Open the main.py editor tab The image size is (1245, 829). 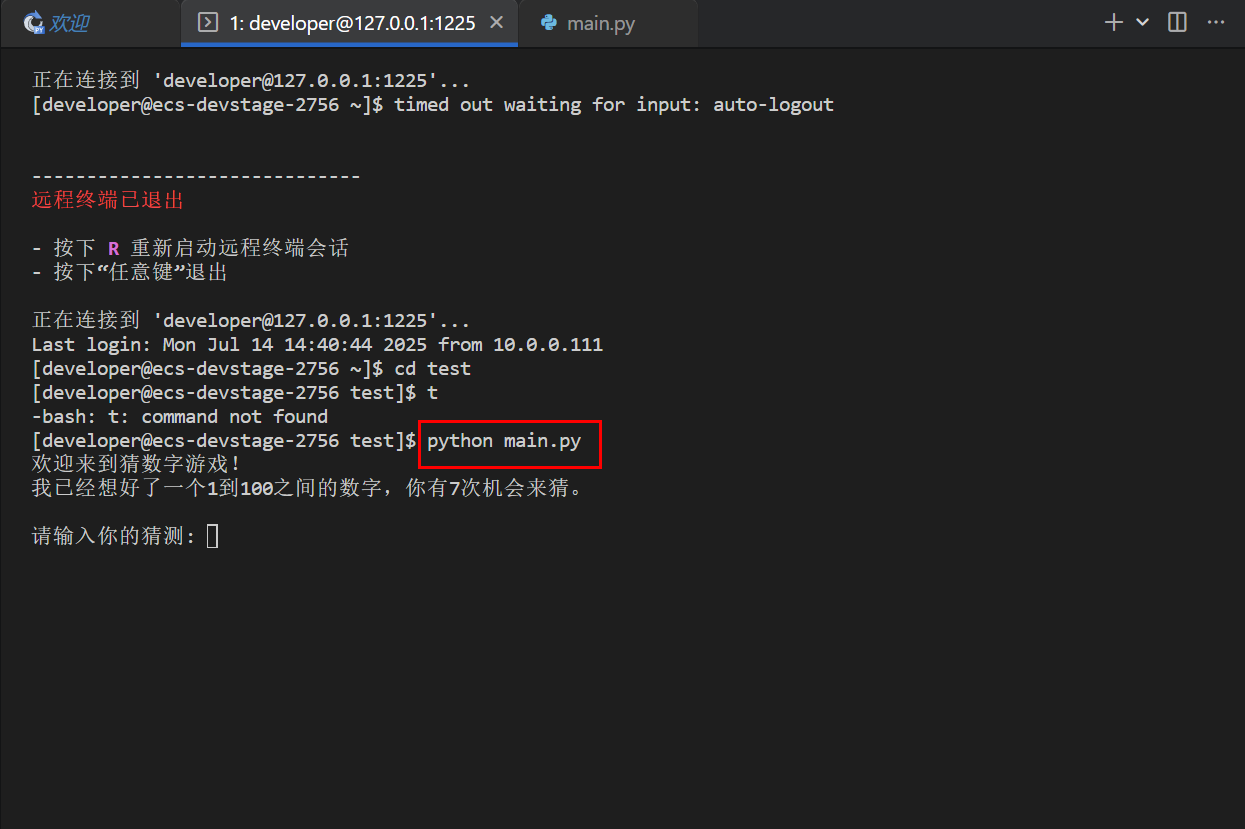(607, 23)
